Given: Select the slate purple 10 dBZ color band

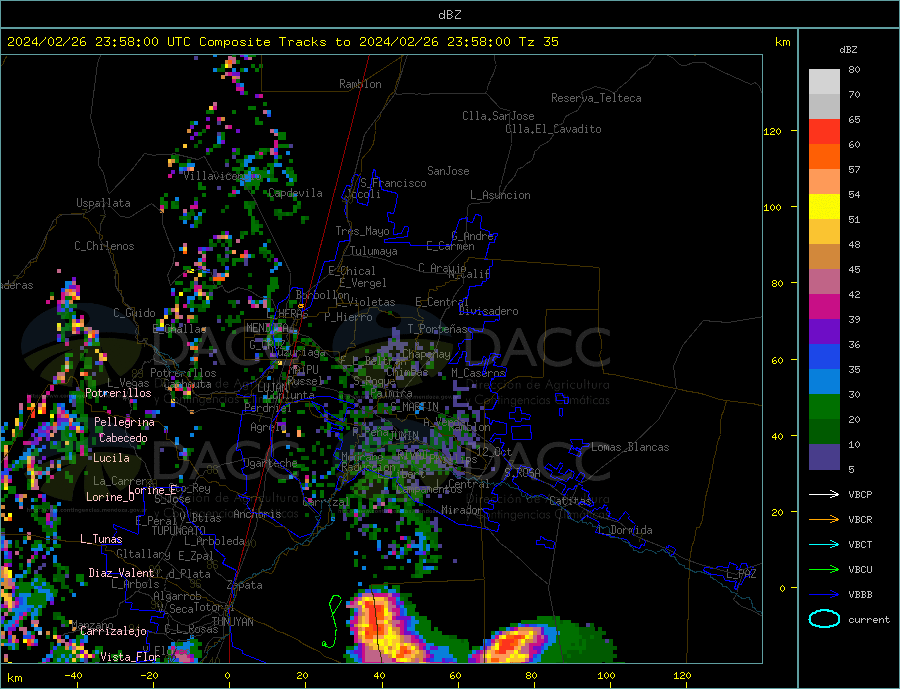Looking at the screenshot, I should pyautogui.click(x=824, y=457).
